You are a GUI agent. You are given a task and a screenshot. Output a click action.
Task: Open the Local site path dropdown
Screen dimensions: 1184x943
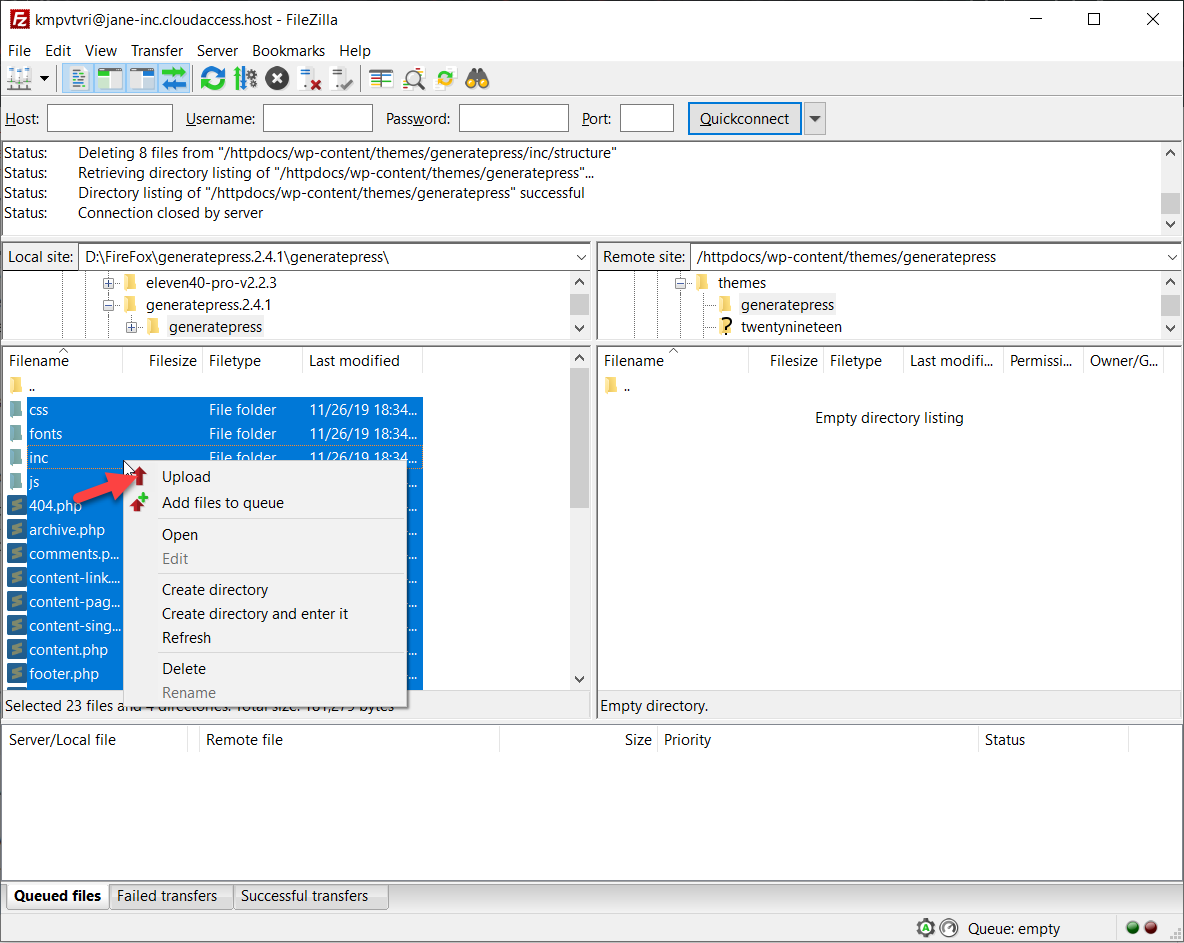[581, 257]
